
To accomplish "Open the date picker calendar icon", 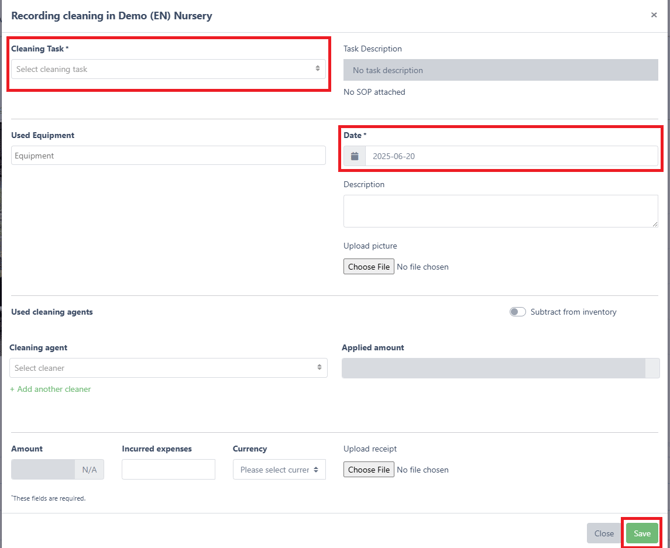I will (354, 156).
